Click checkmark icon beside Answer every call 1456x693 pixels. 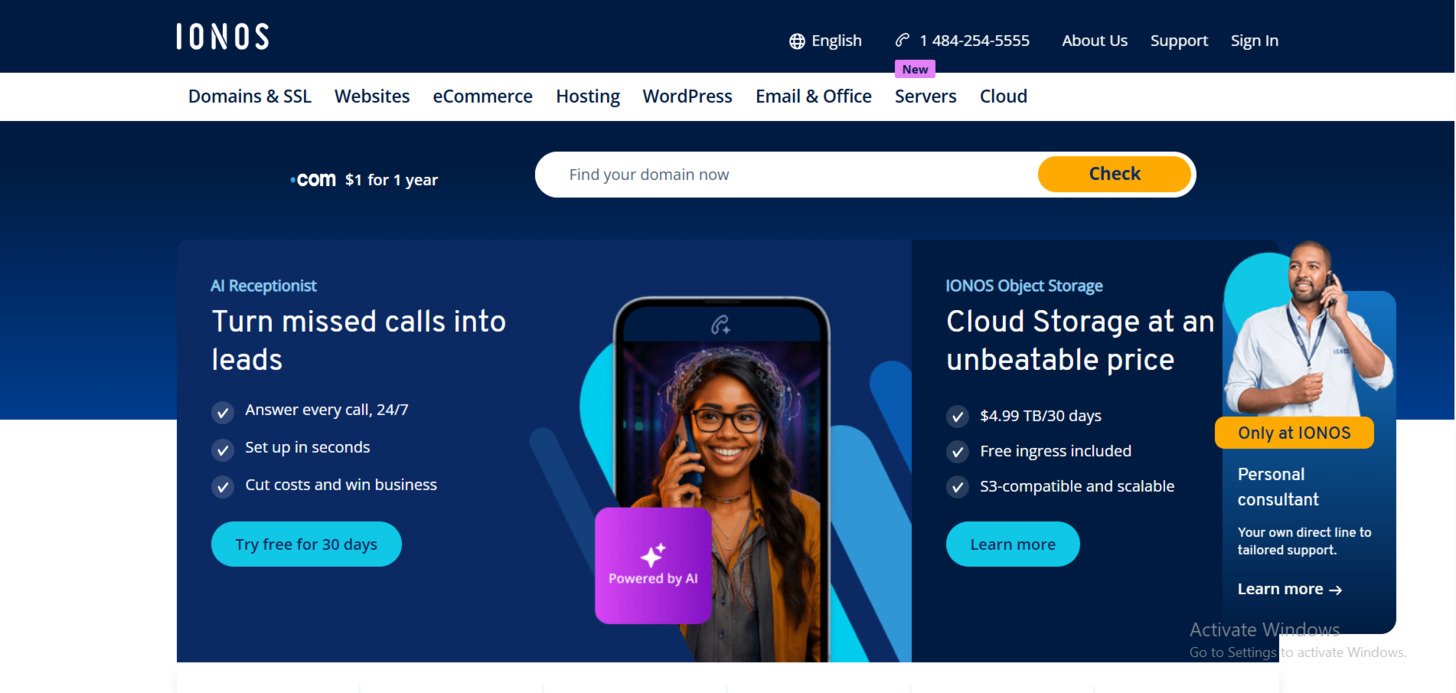pos(222,412)
